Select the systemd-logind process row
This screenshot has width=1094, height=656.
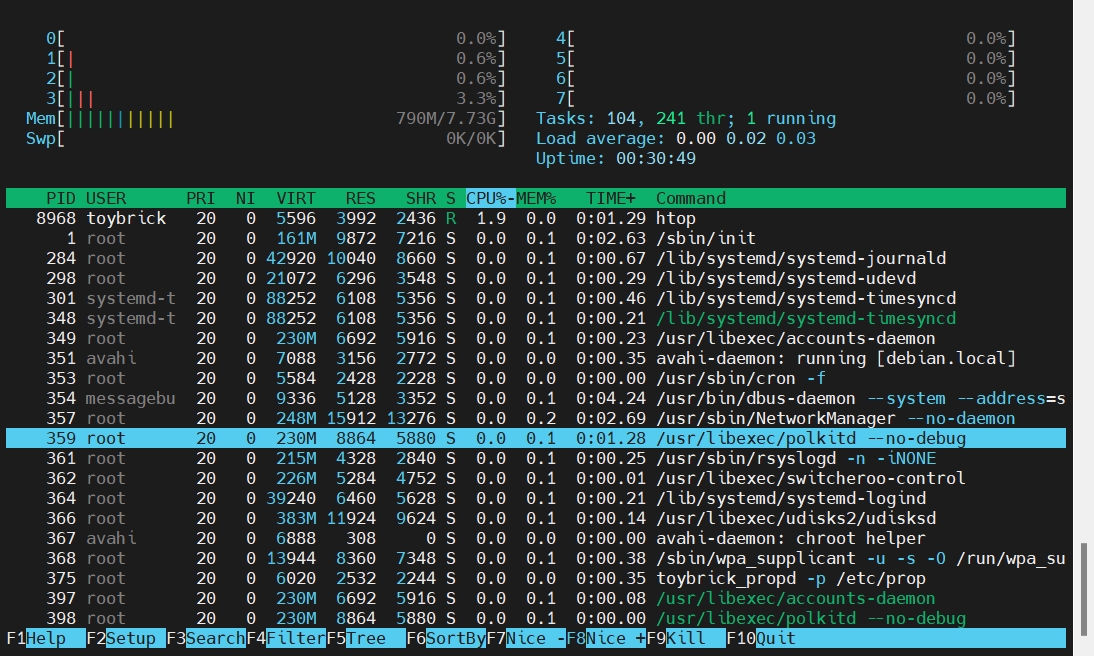pyautogui.click(x=536, y=498)
